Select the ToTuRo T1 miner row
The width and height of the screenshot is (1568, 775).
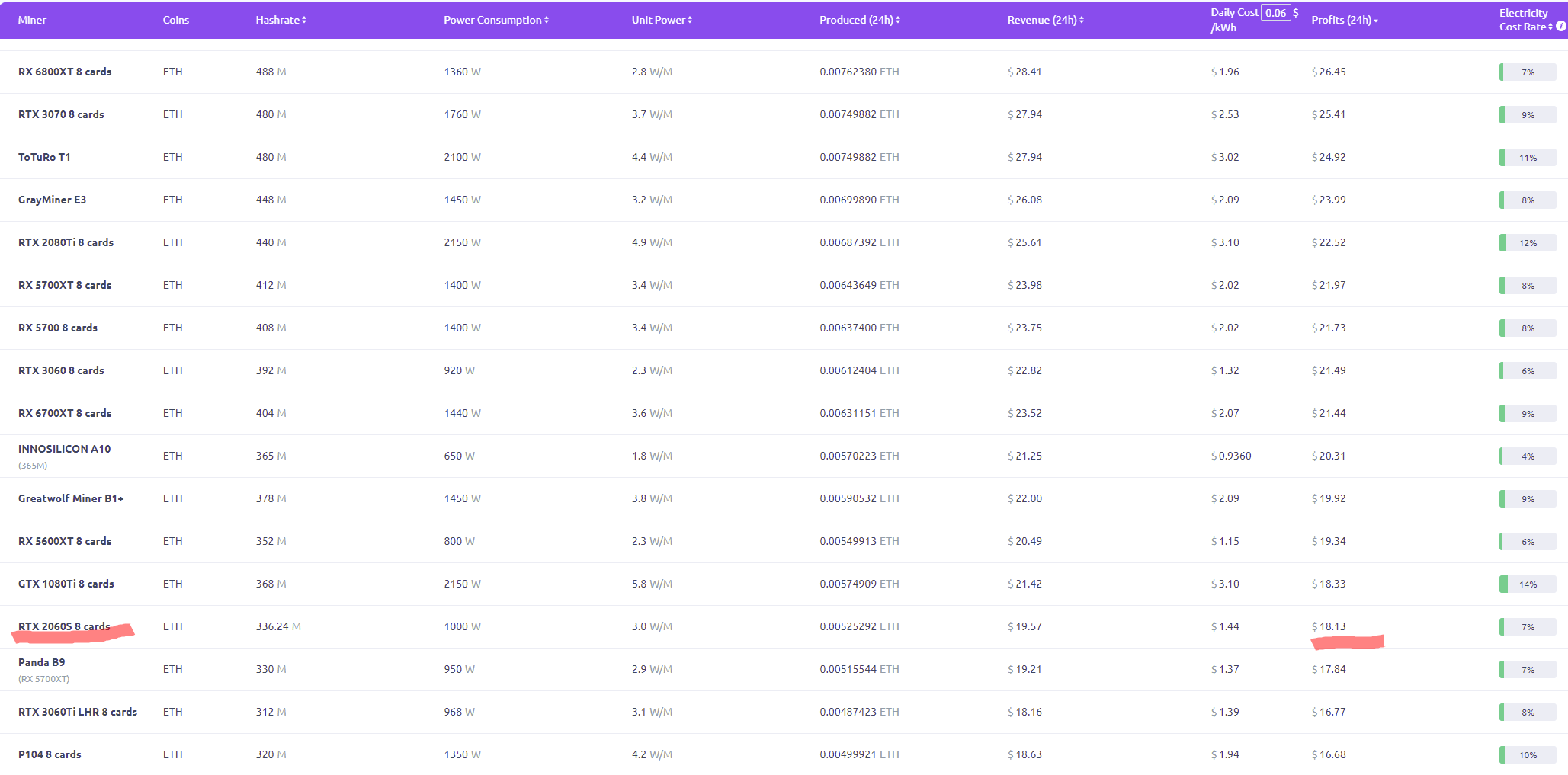44,157
